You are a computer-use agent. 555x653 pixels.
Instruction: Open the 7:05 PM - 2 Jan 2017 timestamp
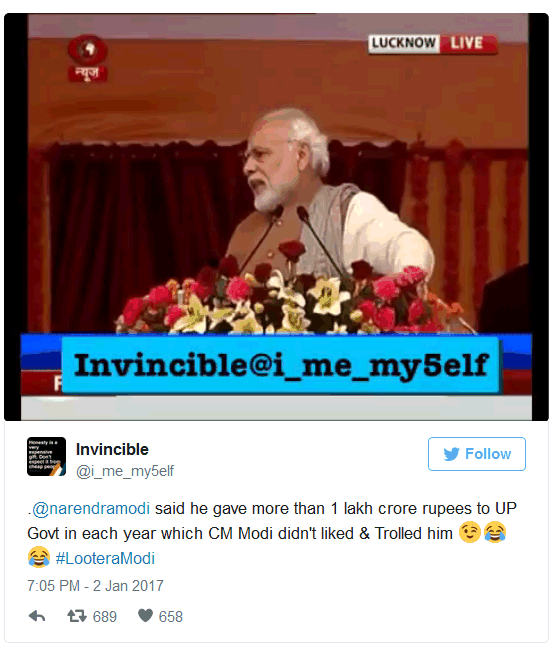point(95,586)
